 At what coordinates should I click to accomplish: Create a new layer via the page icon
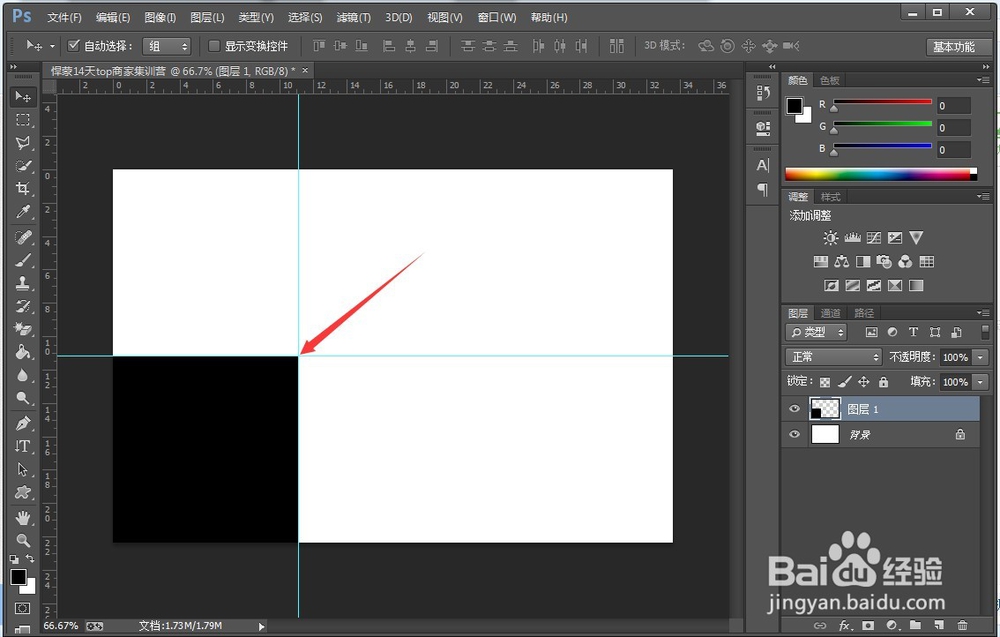[939, 626]
